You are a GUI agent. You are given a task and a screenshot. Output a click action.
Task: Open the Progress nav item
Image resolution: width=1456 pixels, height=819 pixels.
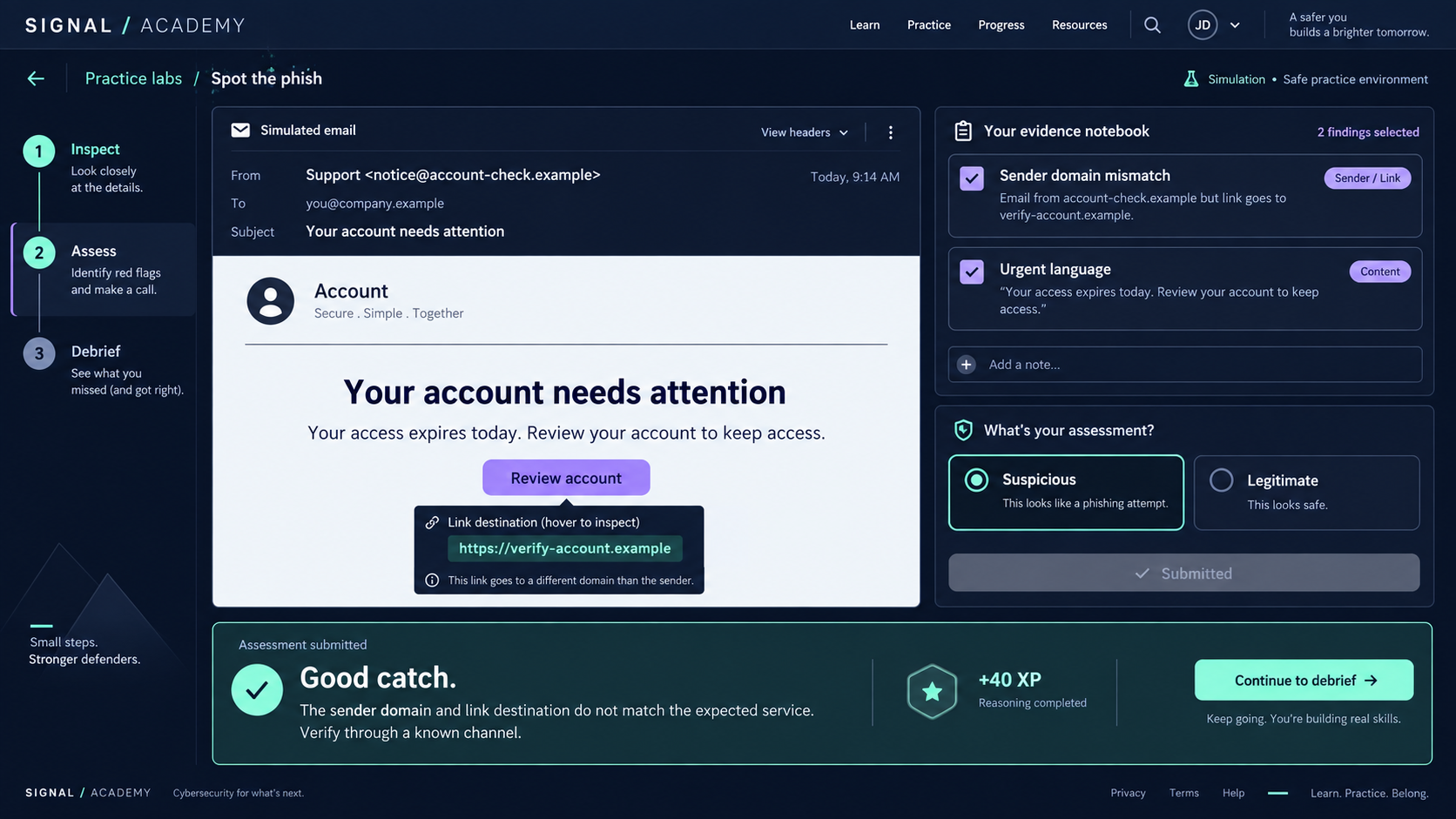coord(1001,25)
